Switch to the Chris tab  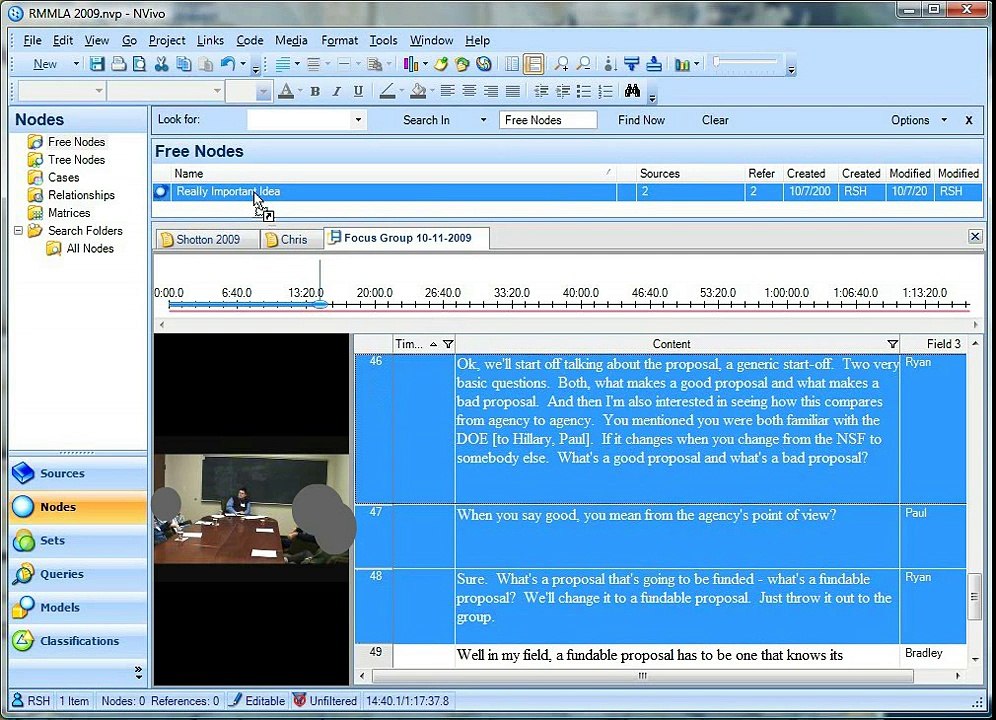(290, 239)
